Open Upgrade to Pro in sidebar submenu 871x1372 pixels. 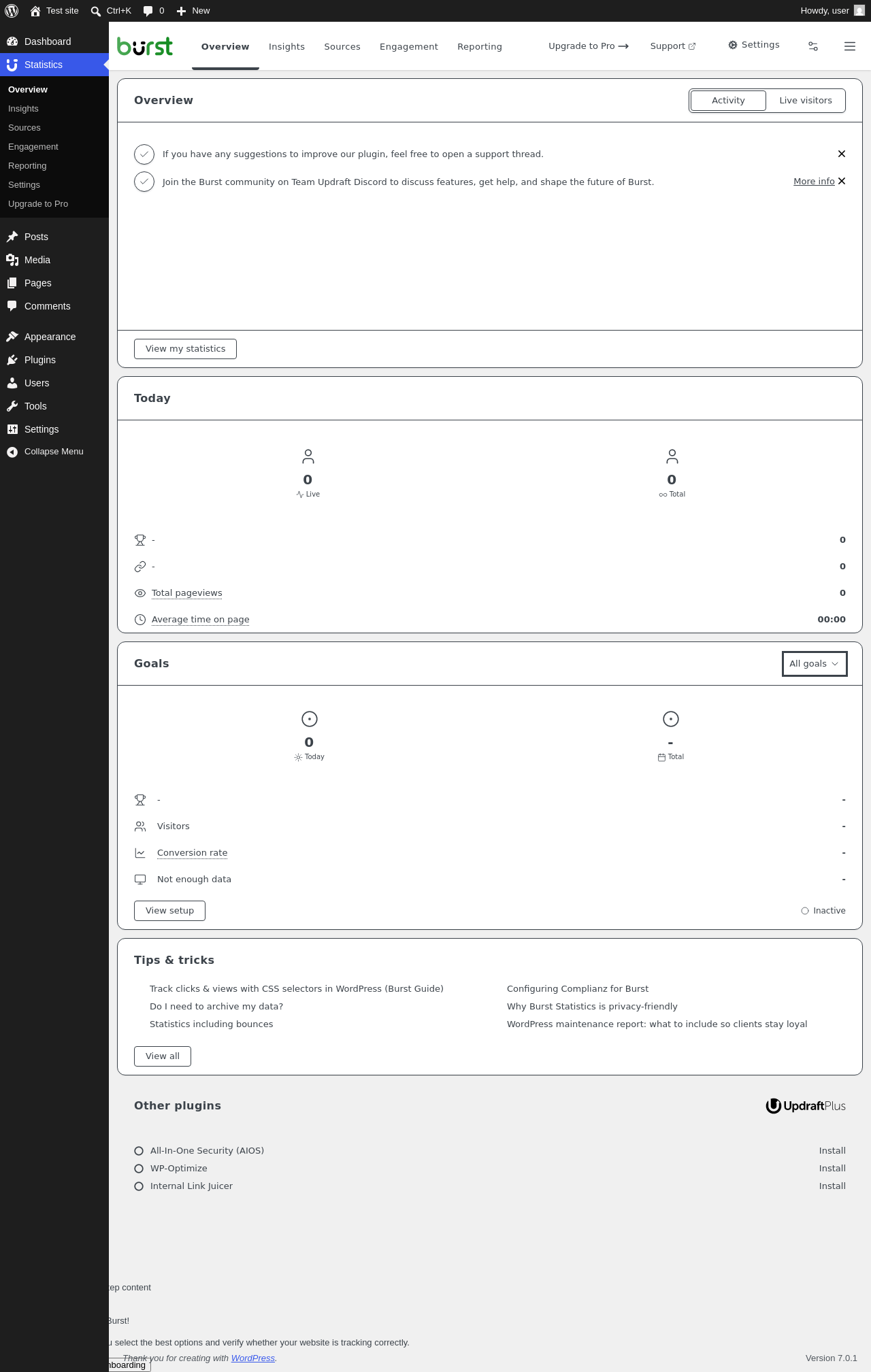(54, 204)
